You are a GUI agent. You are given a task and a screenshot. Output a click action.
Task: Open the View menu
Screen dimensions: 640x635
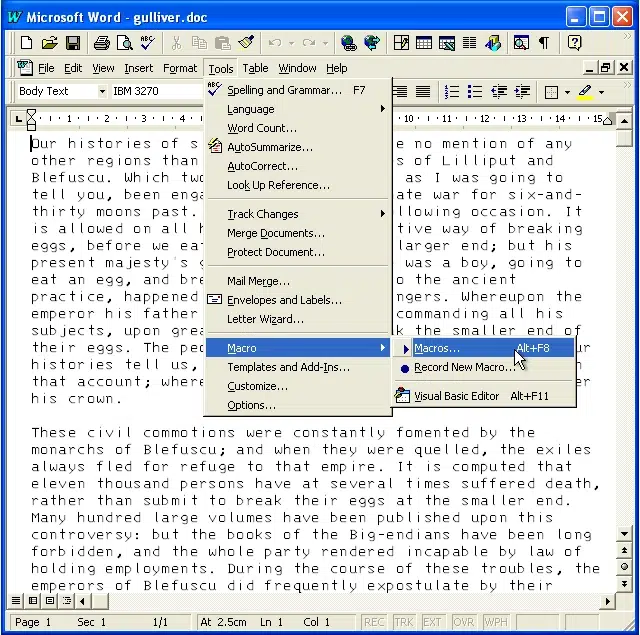point(103,68)
